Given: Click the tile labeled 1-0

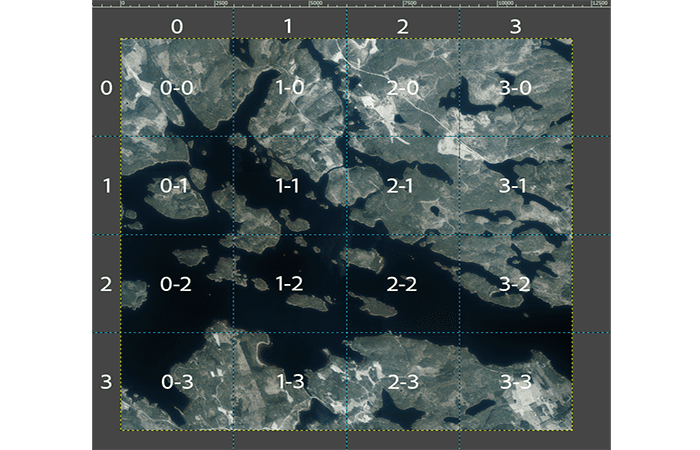Looking at the screenshot, I should pyautogui.click(x=290, y=88).
